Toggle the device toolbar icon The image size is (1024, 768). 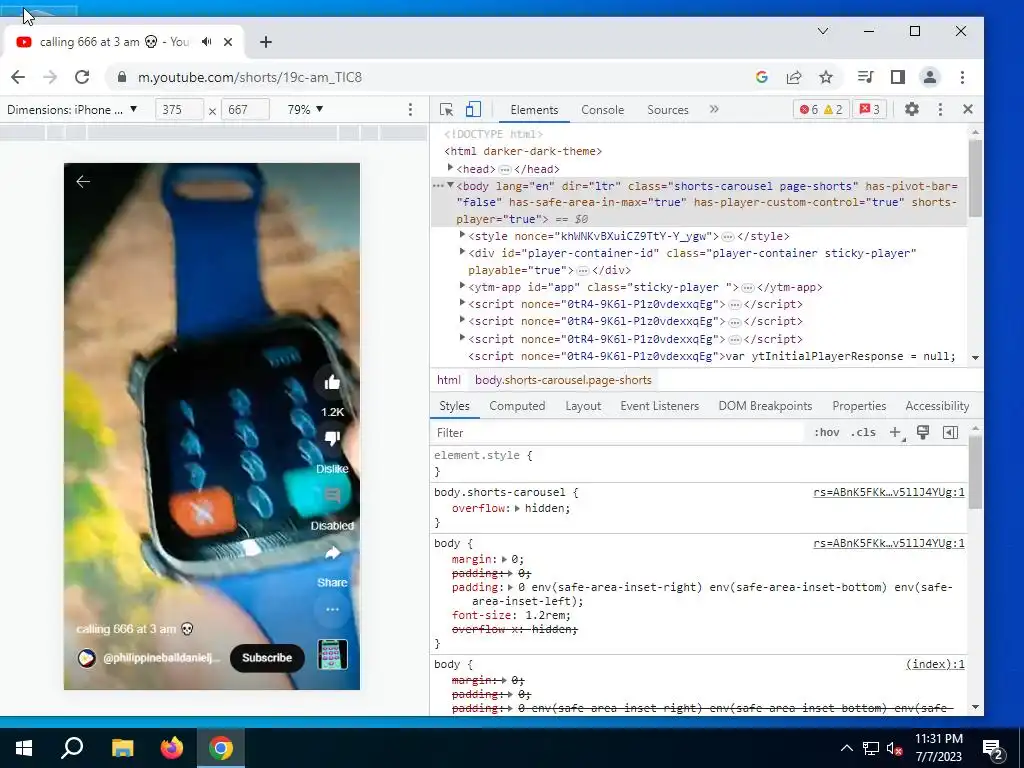[x=473, y=110]
